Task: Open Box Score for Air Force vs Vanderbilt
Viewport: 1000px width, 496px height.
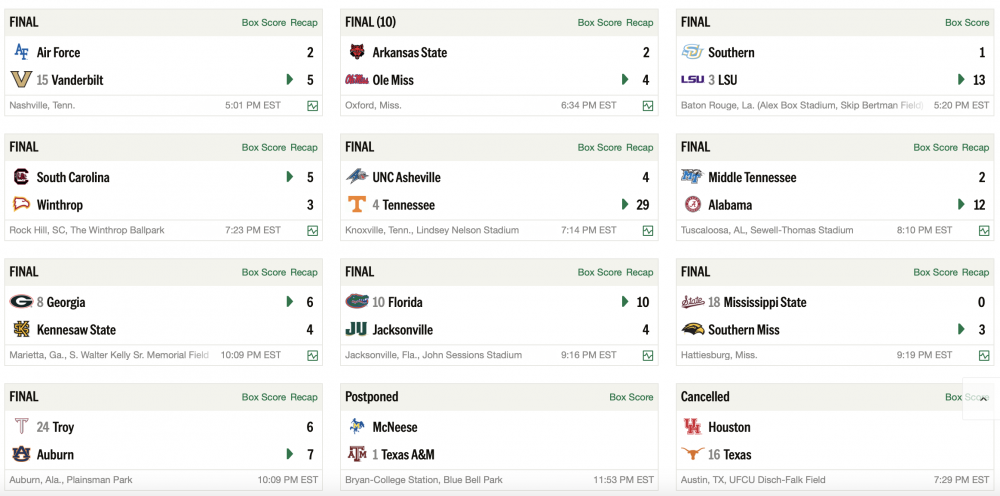Action: 264,23
